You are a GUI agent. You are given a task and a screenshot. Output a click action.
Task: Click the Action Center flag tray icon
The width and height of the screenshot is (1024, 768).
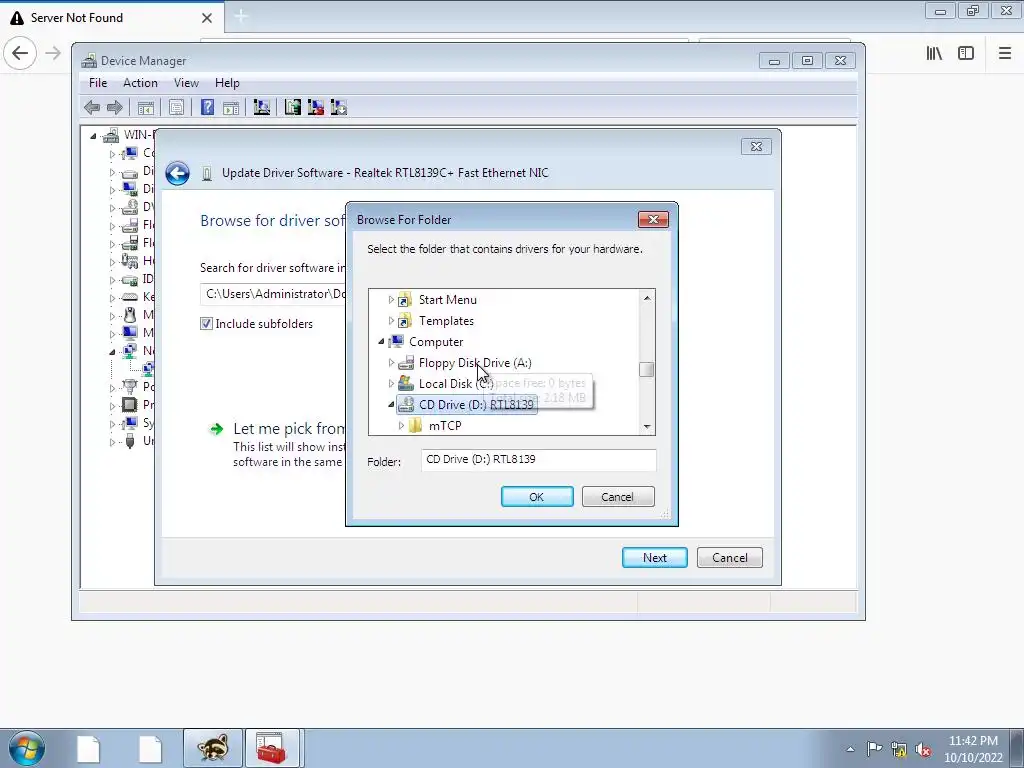pos(874,749)
